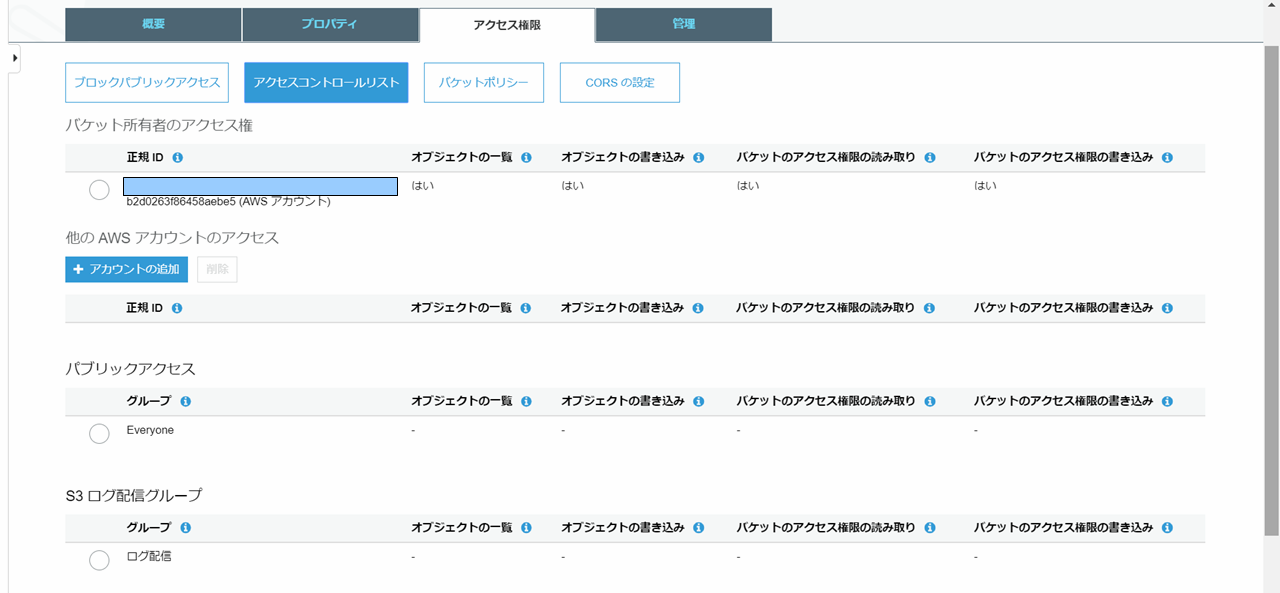Select the ログ配信 group radio button
1280x593 pixels.
pos(99,560)
